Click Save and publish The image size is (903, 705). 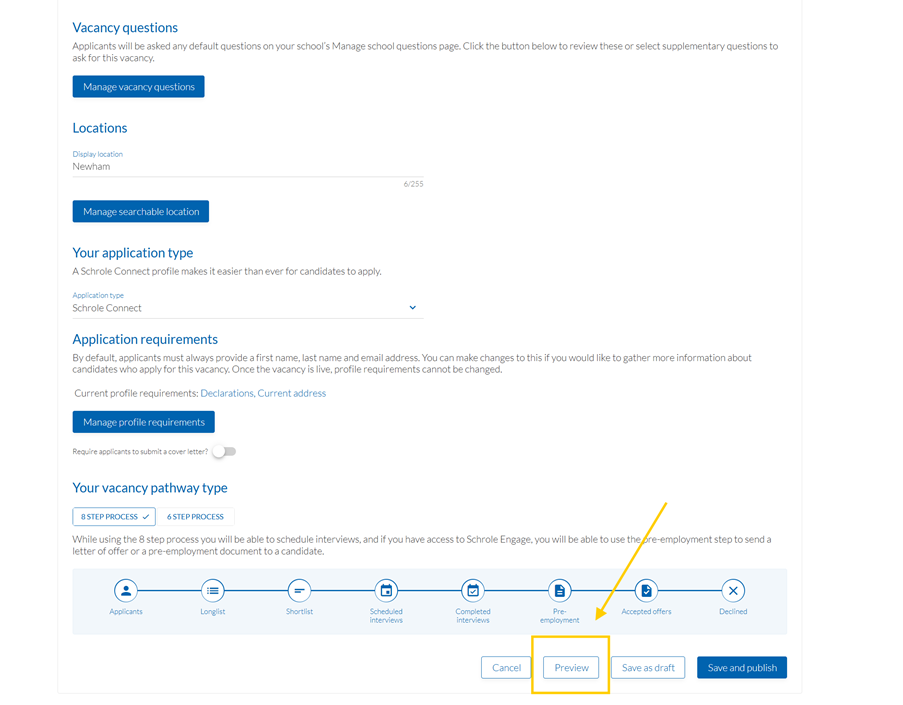[742, 668]
